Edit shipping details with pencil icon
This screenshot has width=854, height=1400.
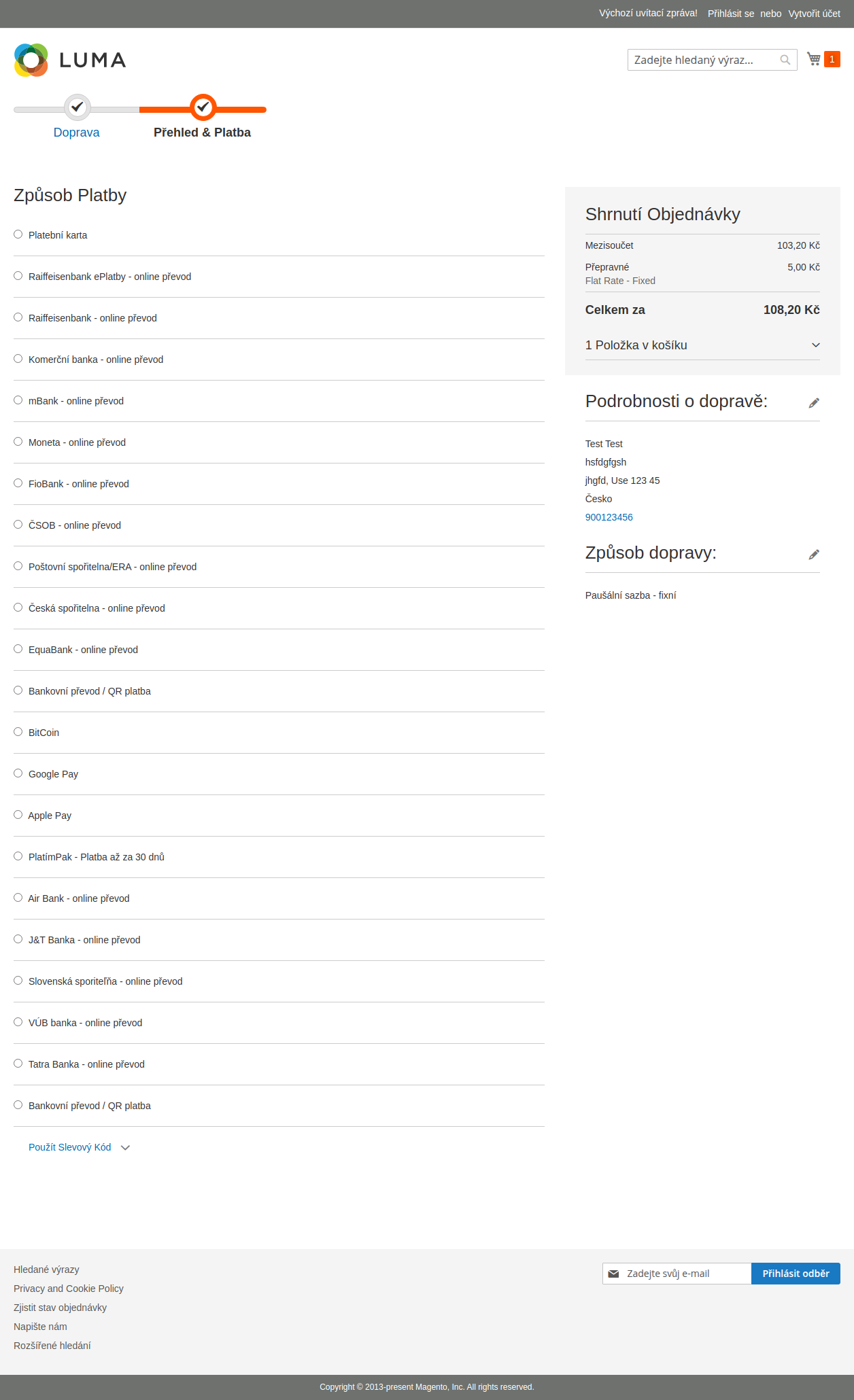814,403
